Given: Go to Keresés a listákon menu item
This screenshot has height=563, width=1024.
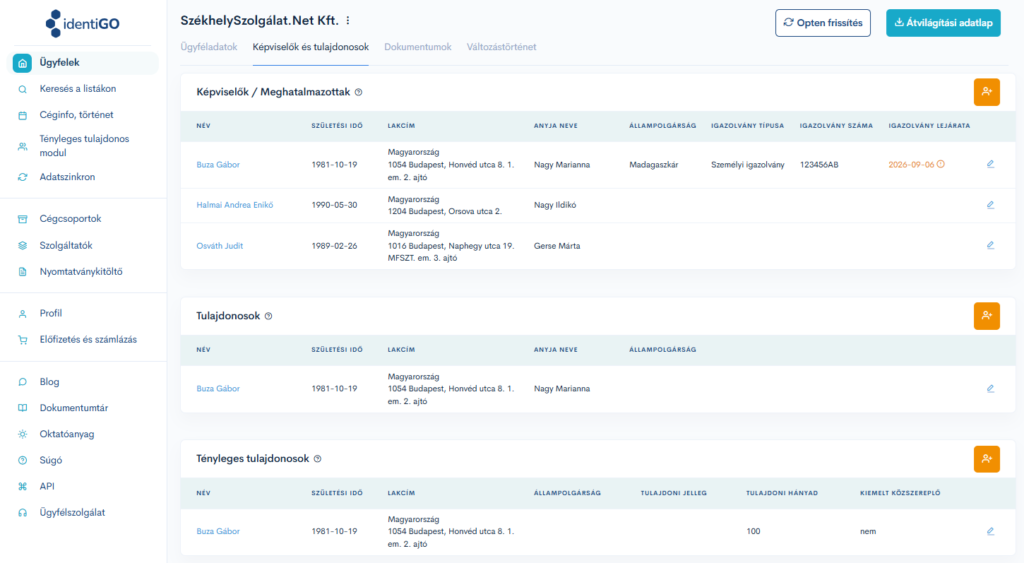Looking at the screenshot, I should 78,89.
